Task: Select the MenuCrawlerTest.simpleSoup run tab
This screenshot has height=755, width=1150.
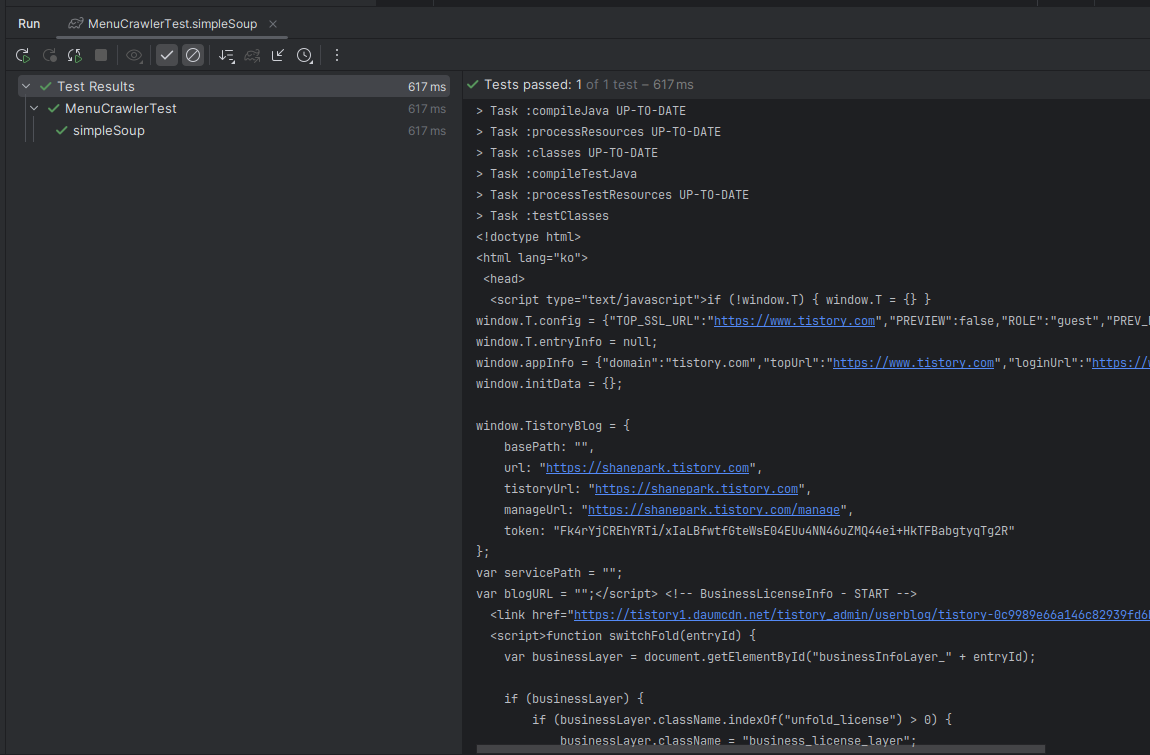Action: click(x=172, y=23)
